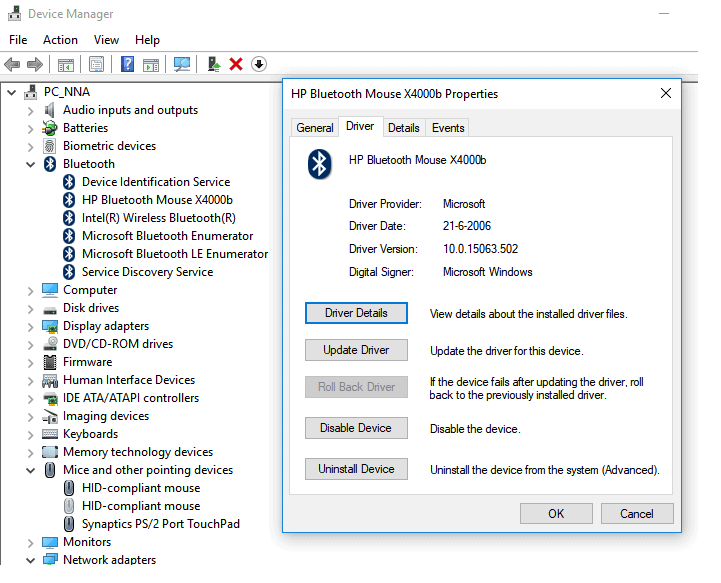Collapse the PC_NNA root node
Screen dimensions: 721x583
11,92
